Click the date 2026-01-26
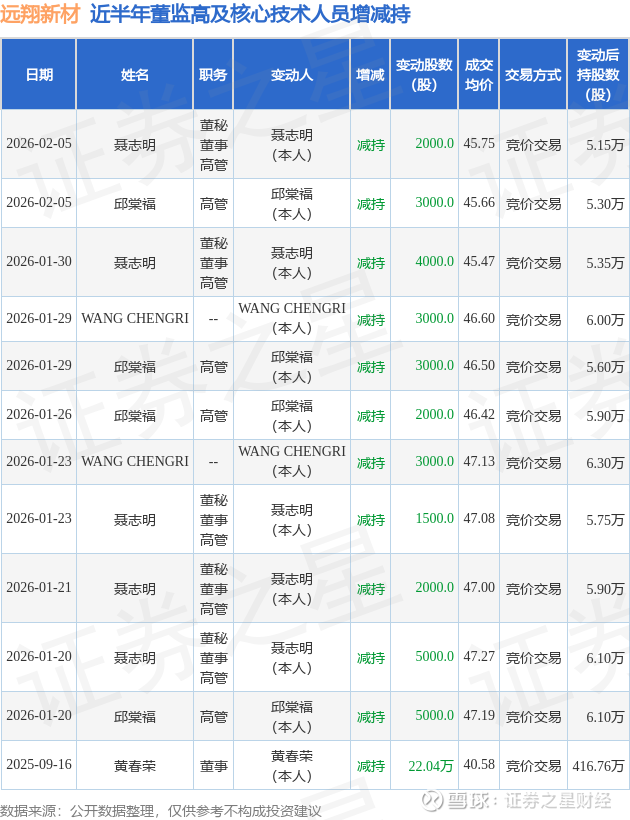 coord(39,415)
